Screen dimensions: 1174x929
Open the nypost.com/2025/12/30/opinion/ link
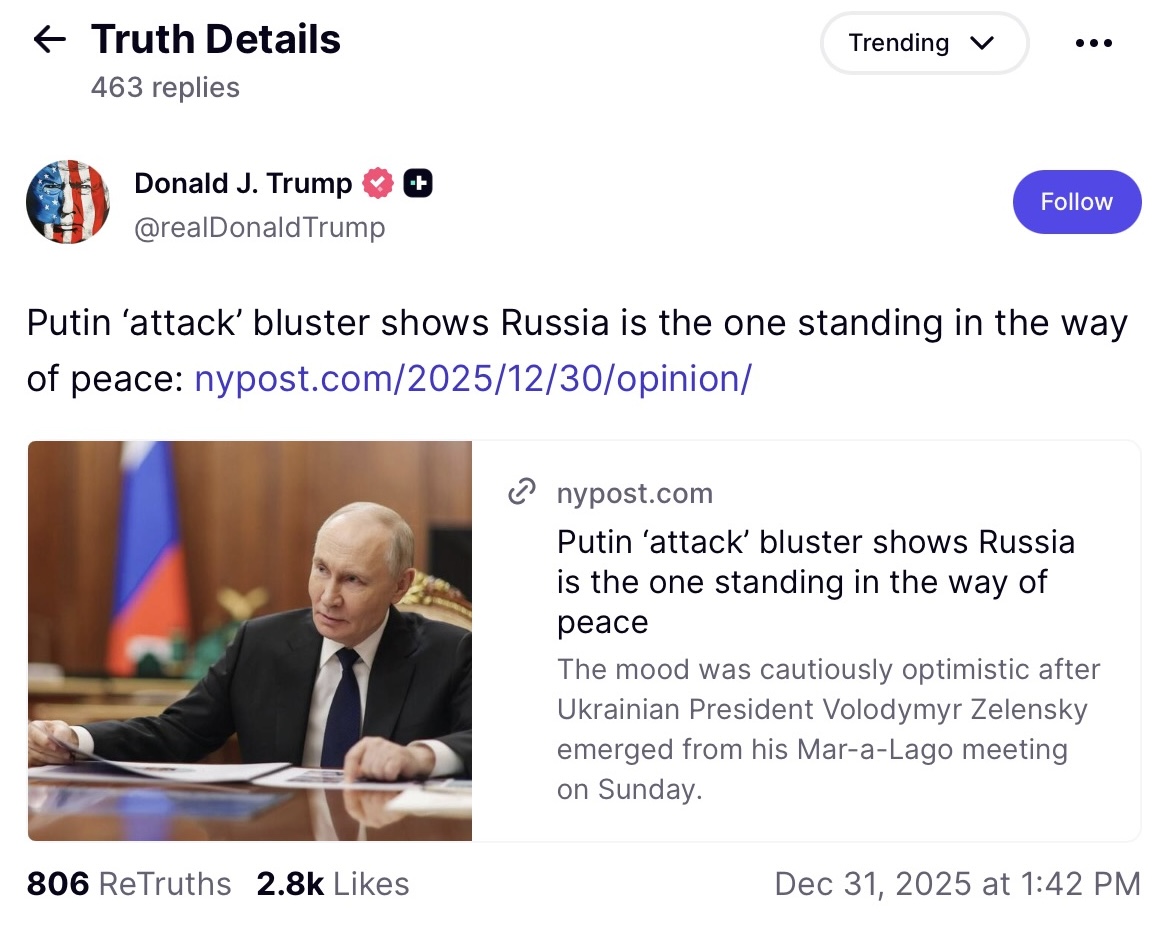[473, 379]
